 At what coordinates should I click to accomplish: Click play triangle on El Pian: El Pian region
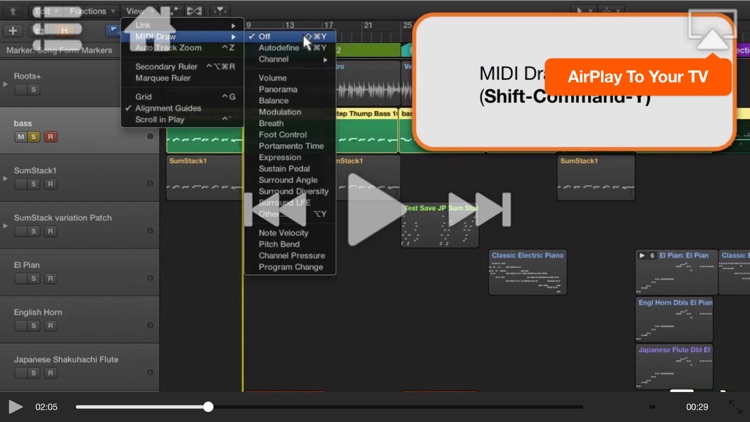click(642, 255)
